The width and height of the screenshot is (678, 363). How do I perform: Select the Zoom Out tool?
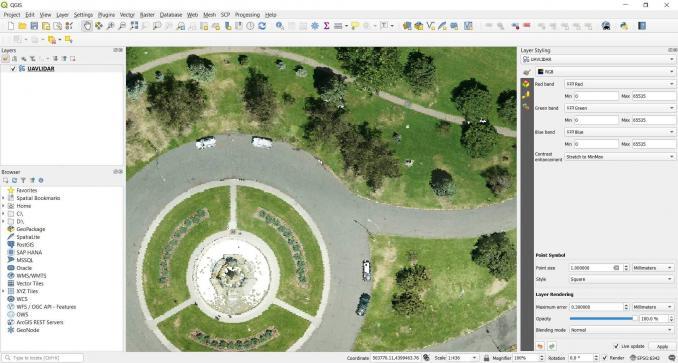(122, 26)
